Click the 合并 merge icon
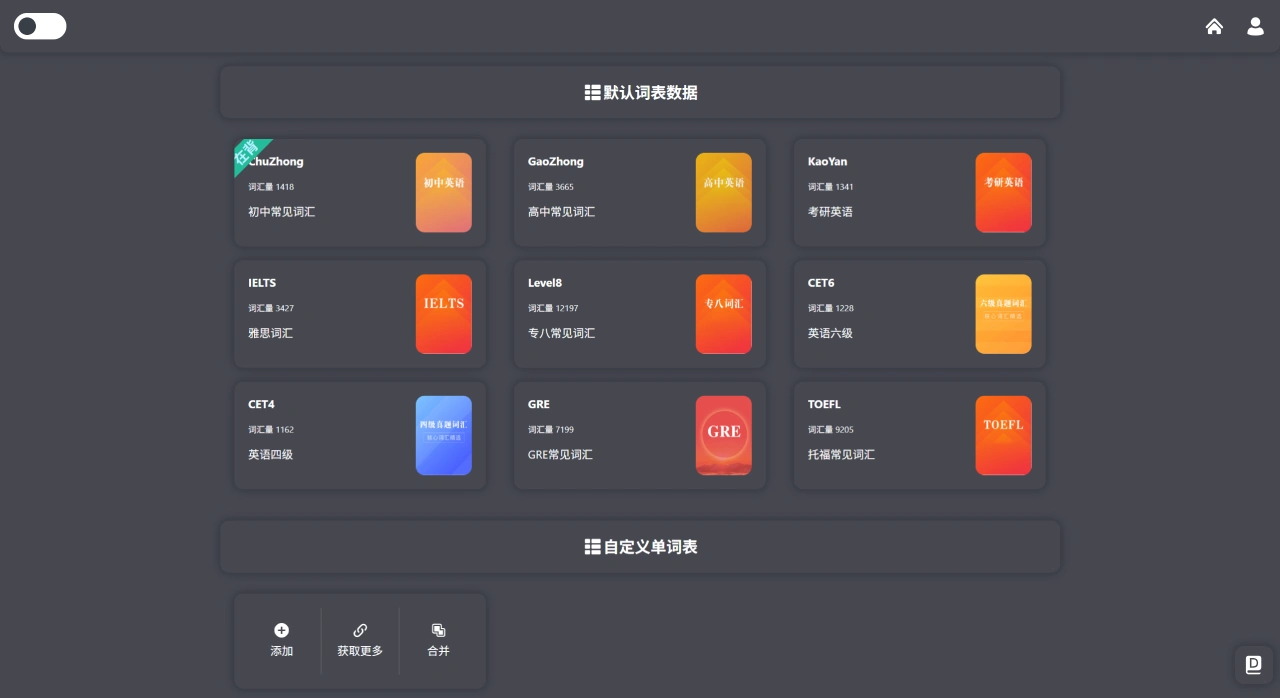Screen dimensions: 1280x698 coord(438,630)
